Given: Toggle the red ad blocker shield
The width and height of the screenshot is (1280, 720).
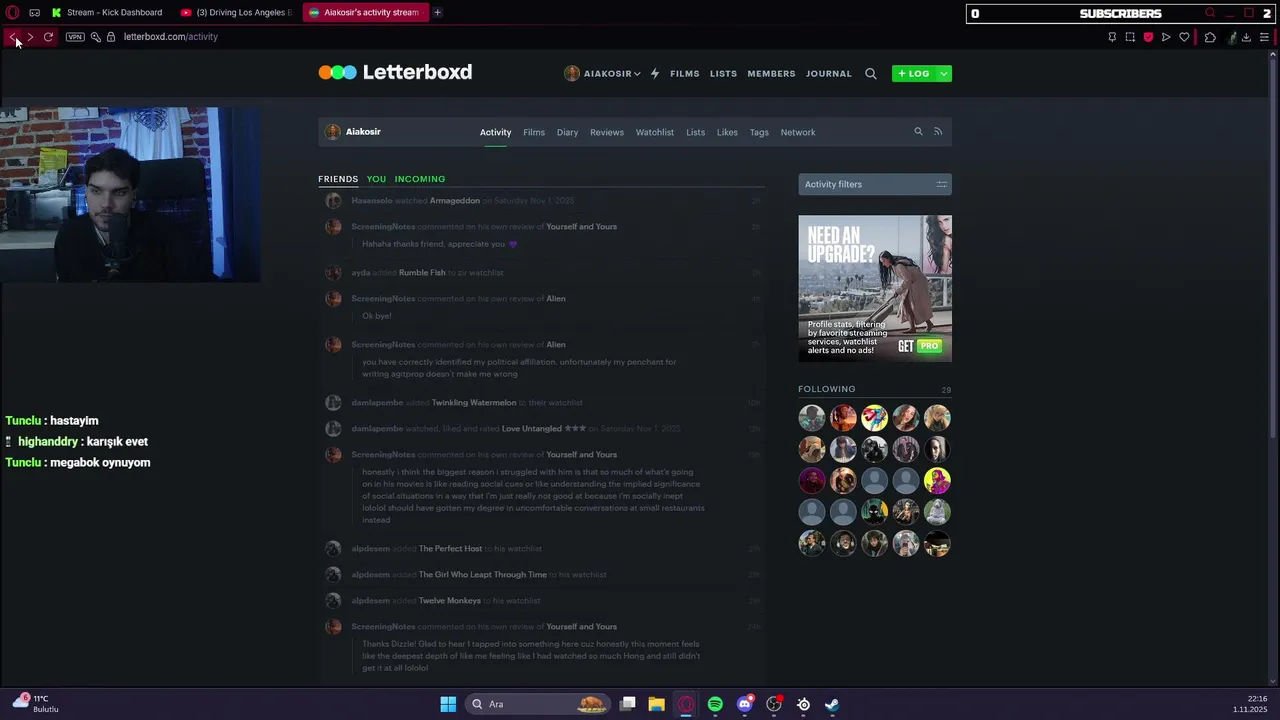Looking at the screenshot, I should [x=1148, y=37].
